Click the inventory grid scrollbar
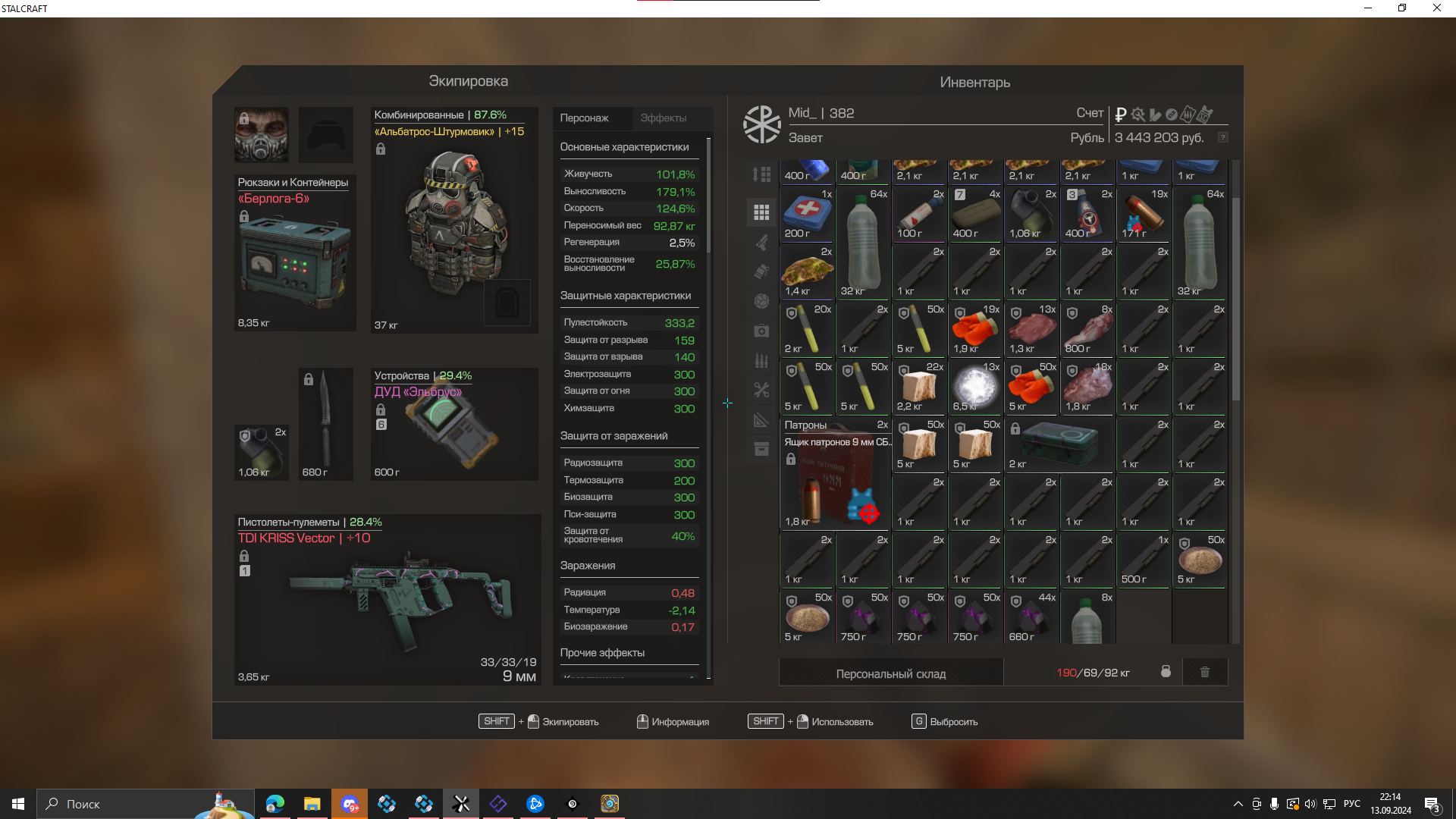1456x819 pixels. pyautogui.click(x=1235, y=300)
